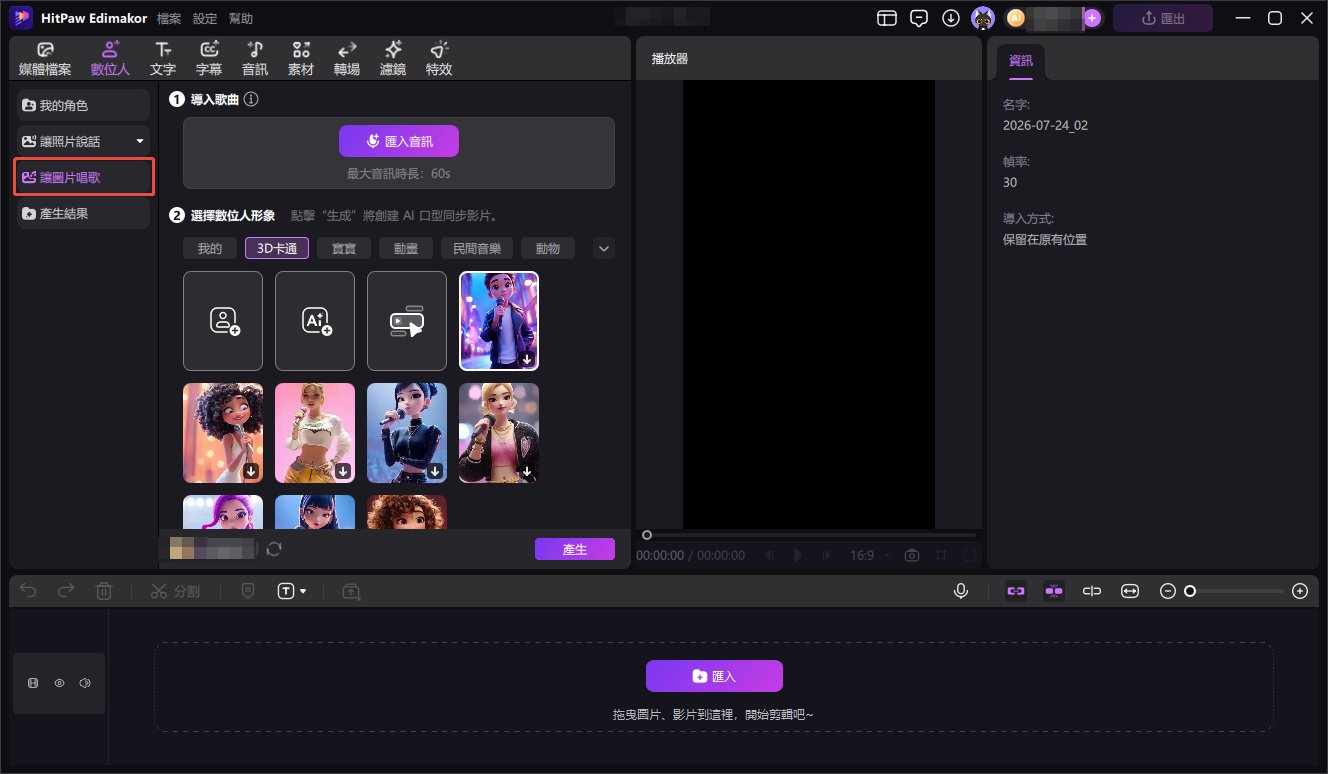The width and height of the screenshot is (1328, 774).
Task: Open the 濾鏡 filters tab
Action: 393,59
